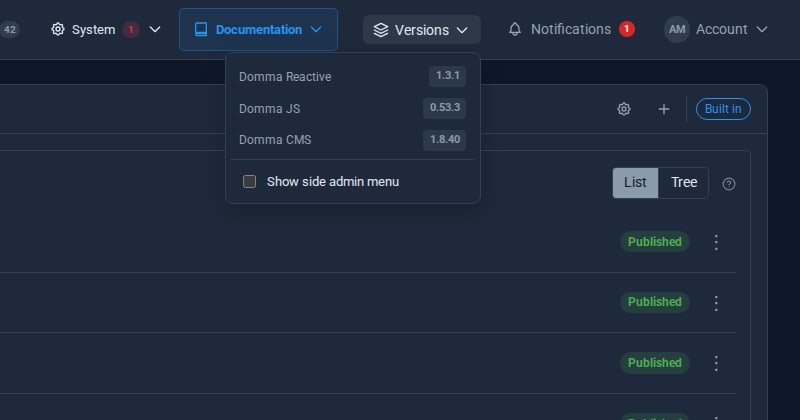Viewport: 800px width, 420px height.
Task: Open more options for first Published row
Action: pos(716,242)
